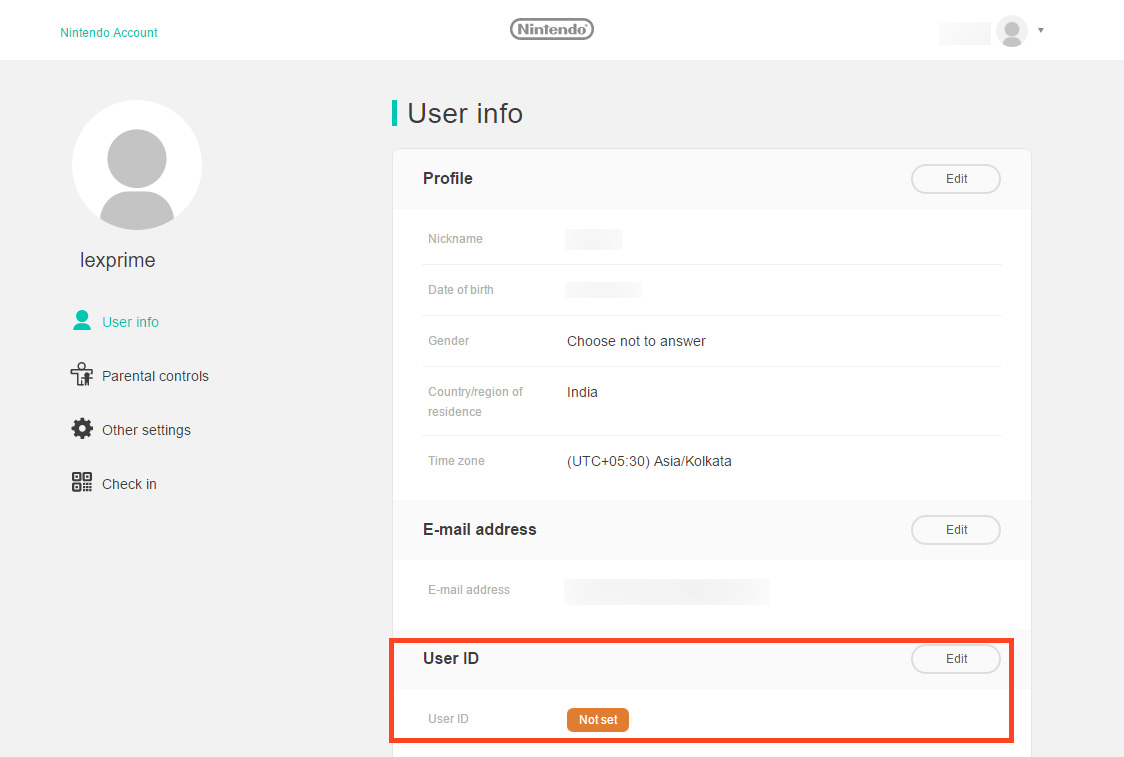Screen dimensions: 1124x757
Task: Click the Nintendo logo in header
Action: tap(551, 30)
